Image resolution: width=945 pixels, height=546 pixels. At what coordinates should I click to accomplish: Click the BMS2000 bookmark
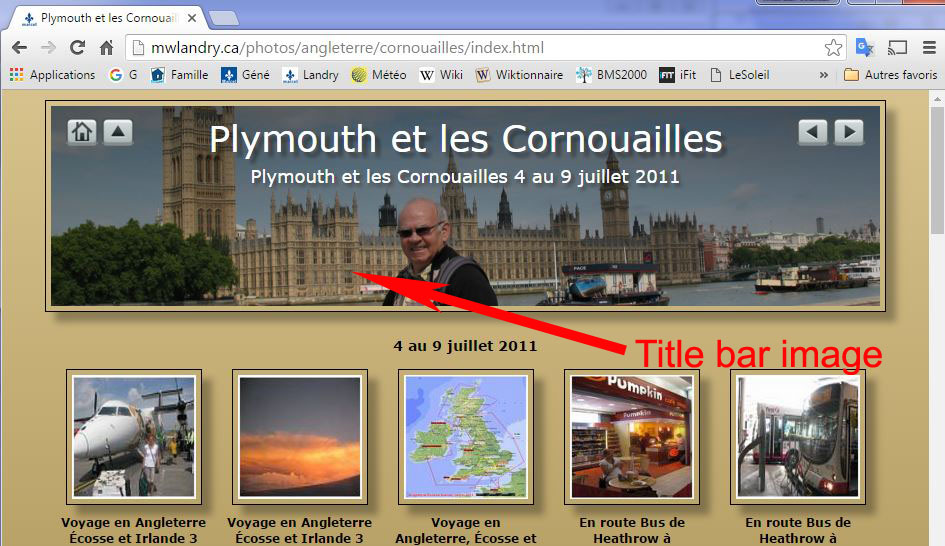point(612,75)
